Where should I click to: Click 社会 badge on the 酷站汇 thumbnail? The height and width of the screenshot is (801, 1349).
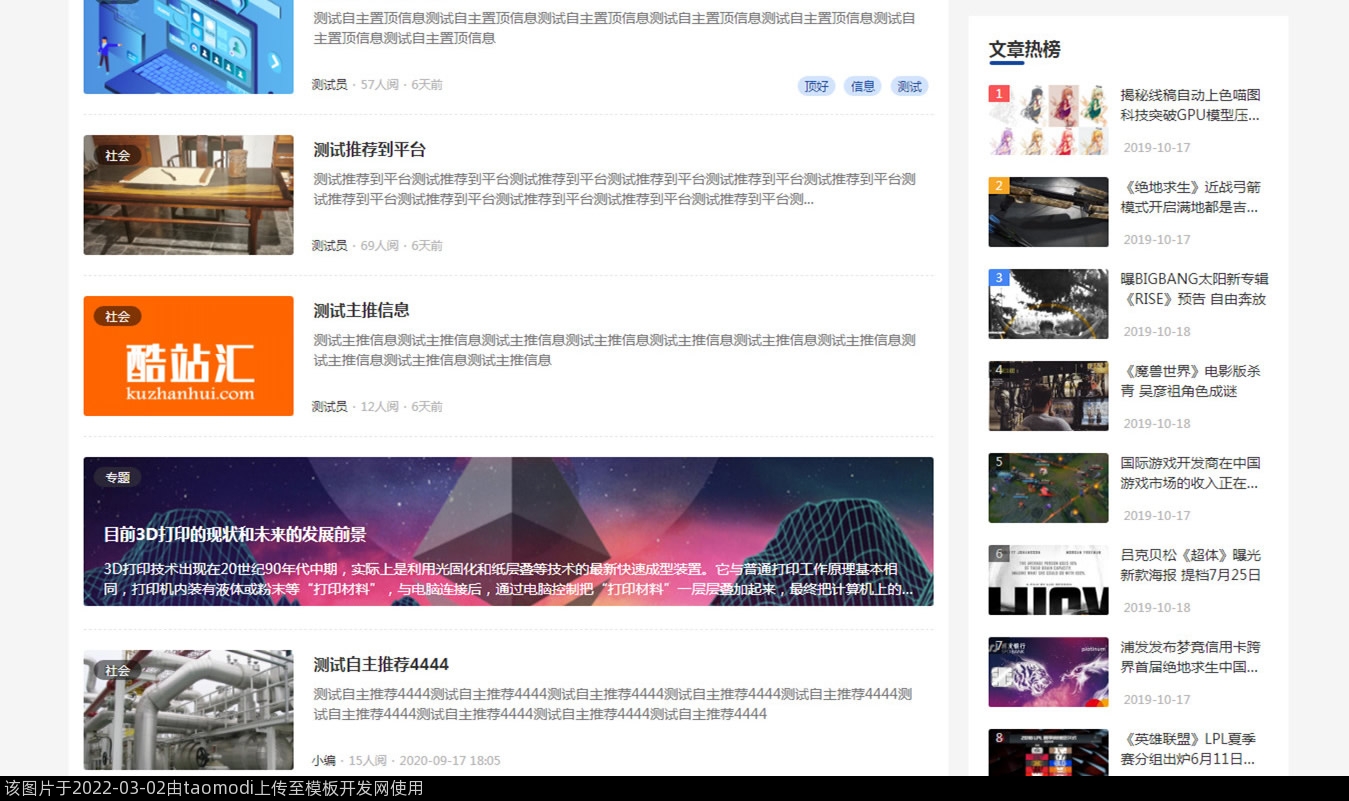117,316
